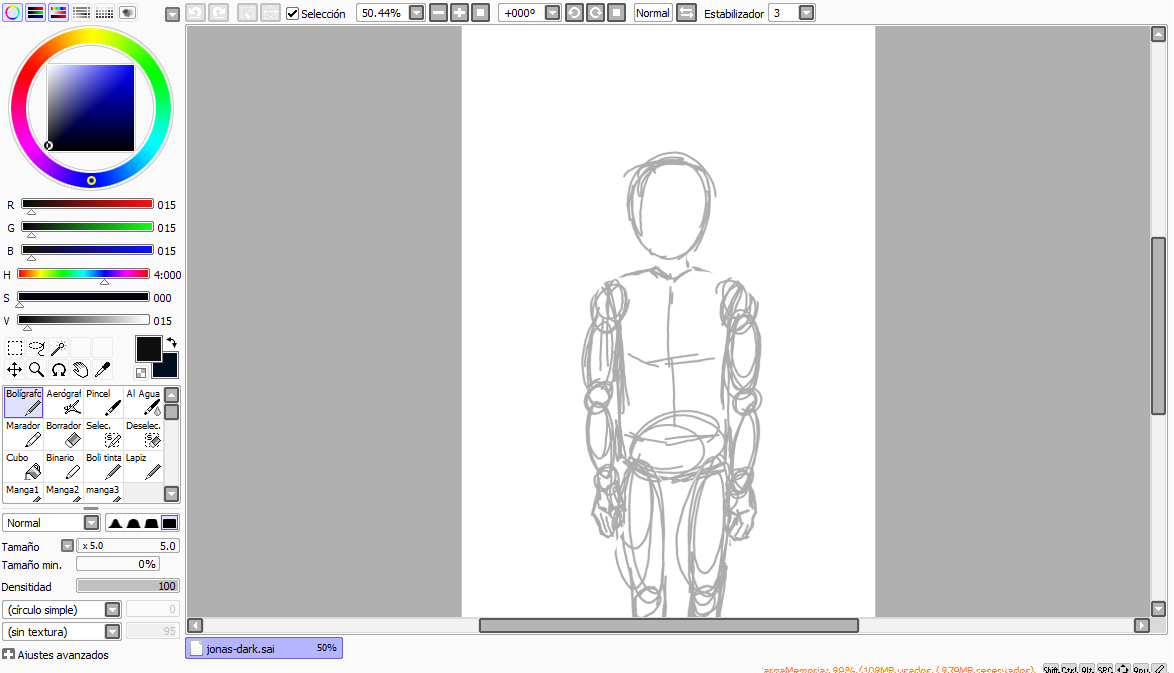Open the zoom percentage dropdown
The width and height of the screenshot is (1174, 673).
(x=417, y=13)
